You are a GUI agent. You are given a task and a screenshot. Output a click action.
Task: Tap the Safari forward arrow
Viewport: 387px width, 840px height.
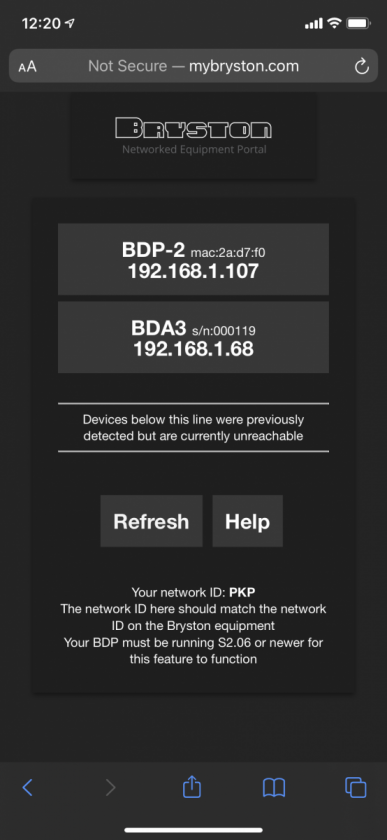point(110,787)
